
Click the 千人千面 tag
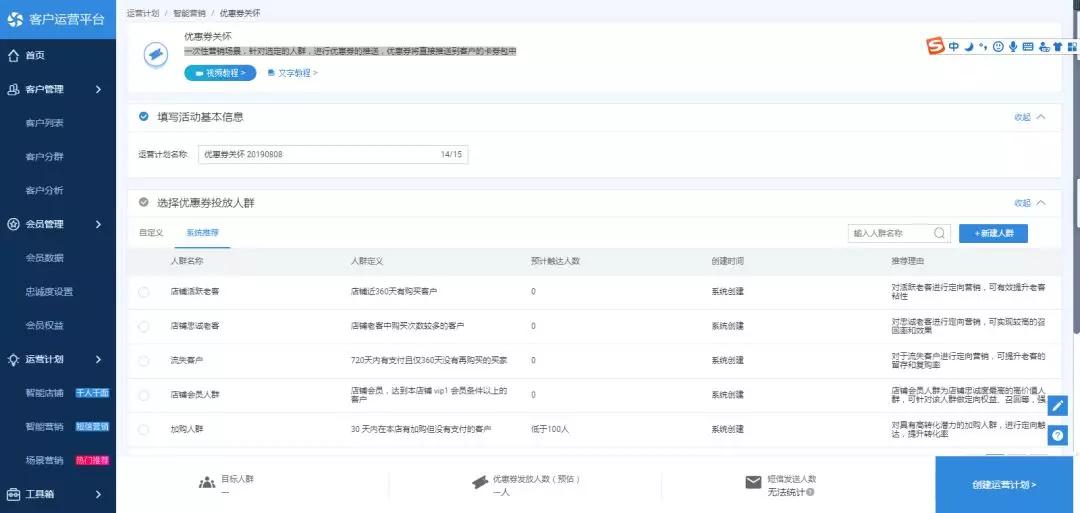(92, 394)
